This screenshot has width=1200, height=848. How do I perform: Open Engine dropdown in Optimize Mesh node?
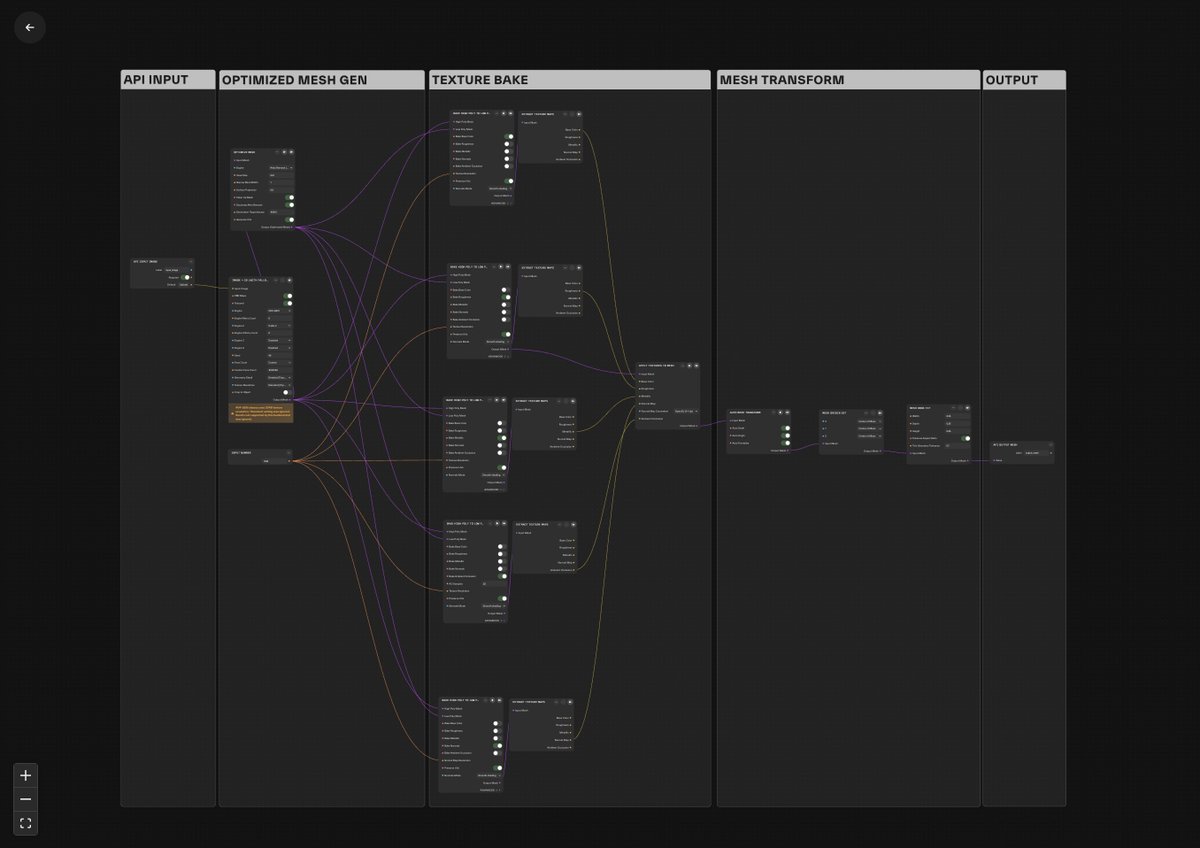[282, 168]
